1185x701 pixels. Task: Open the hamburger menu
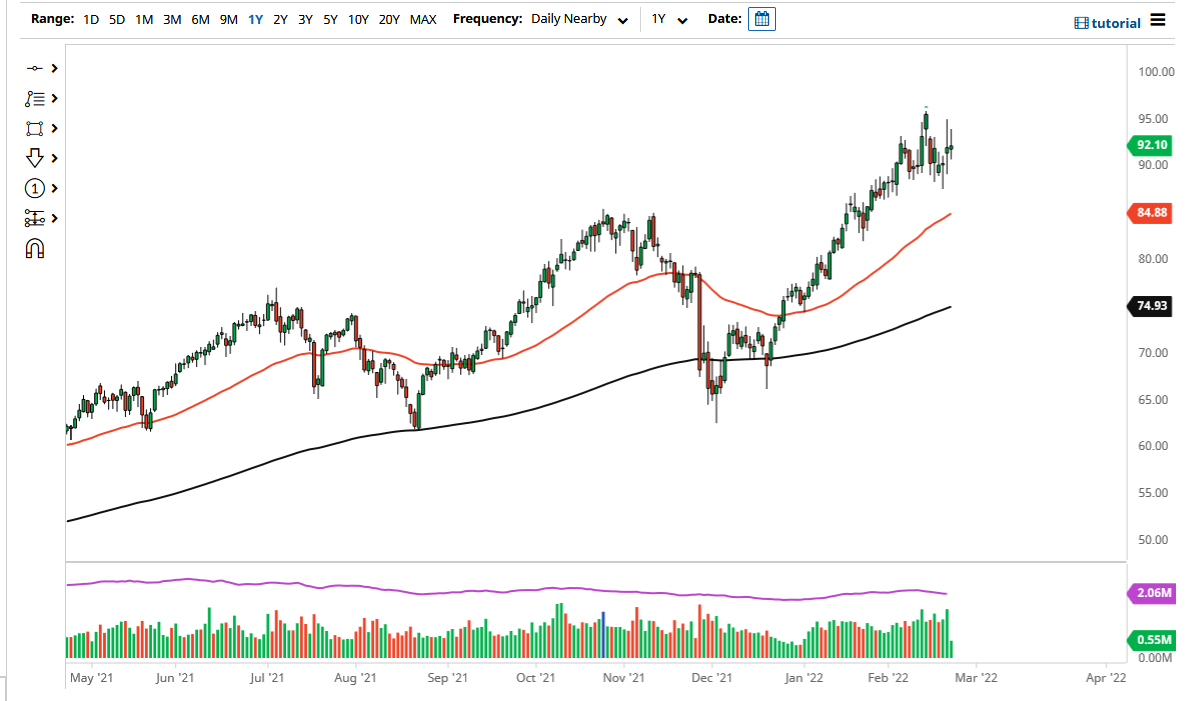tap(1157, 20)
